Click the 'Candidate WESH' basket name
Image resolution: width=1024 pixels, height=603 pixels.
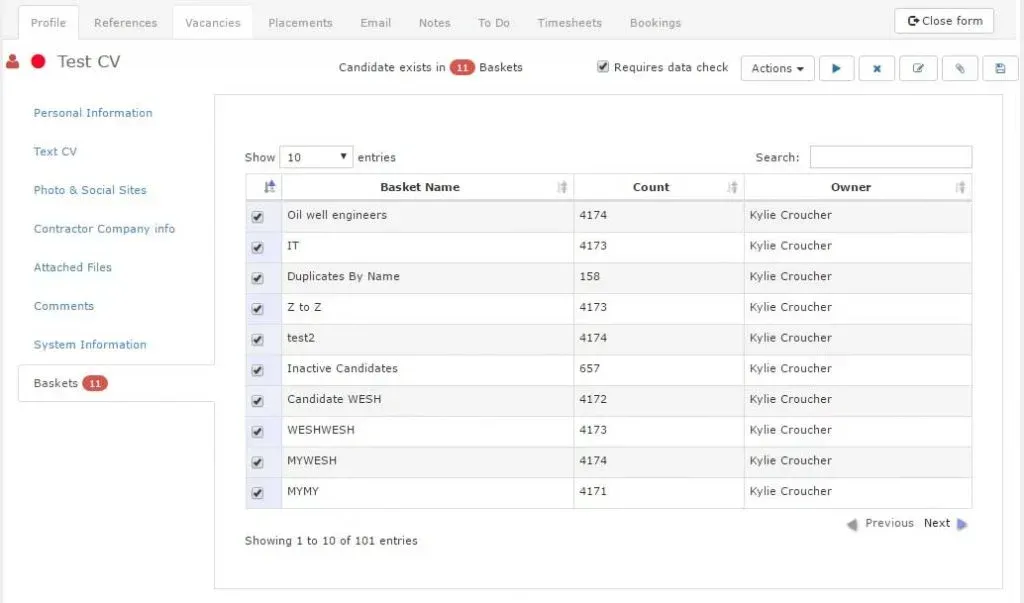point(334,399)
